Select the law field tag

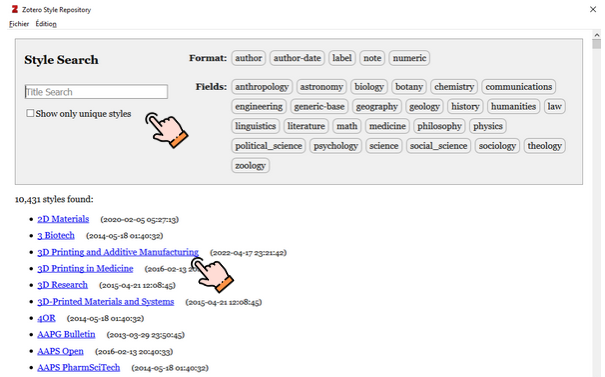(554, 107)
